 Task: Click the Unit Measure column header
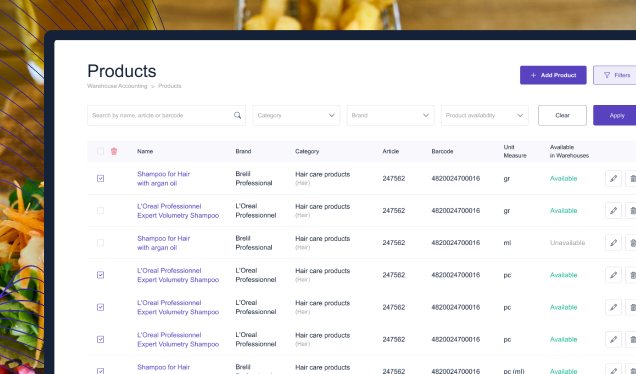[x=515, y=151]
